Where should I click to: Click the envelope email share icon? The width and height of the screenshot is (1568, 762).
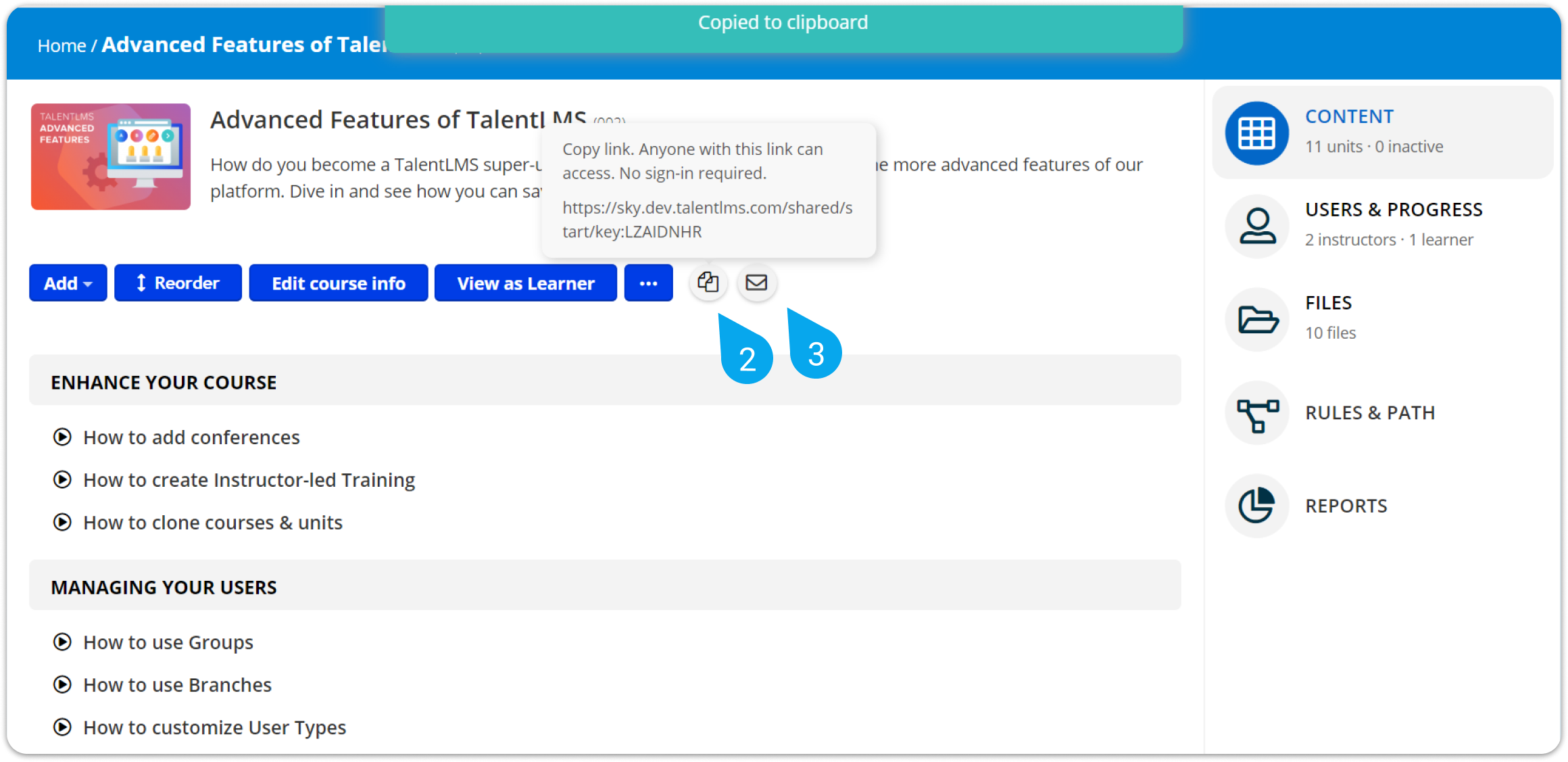(x=756, y=283)
